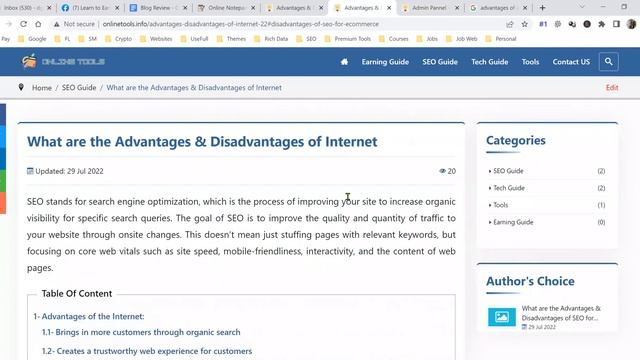The image size is (640, 360).
Task: Open the Chrome profile avatar
Action: click(x=631, y=24)
